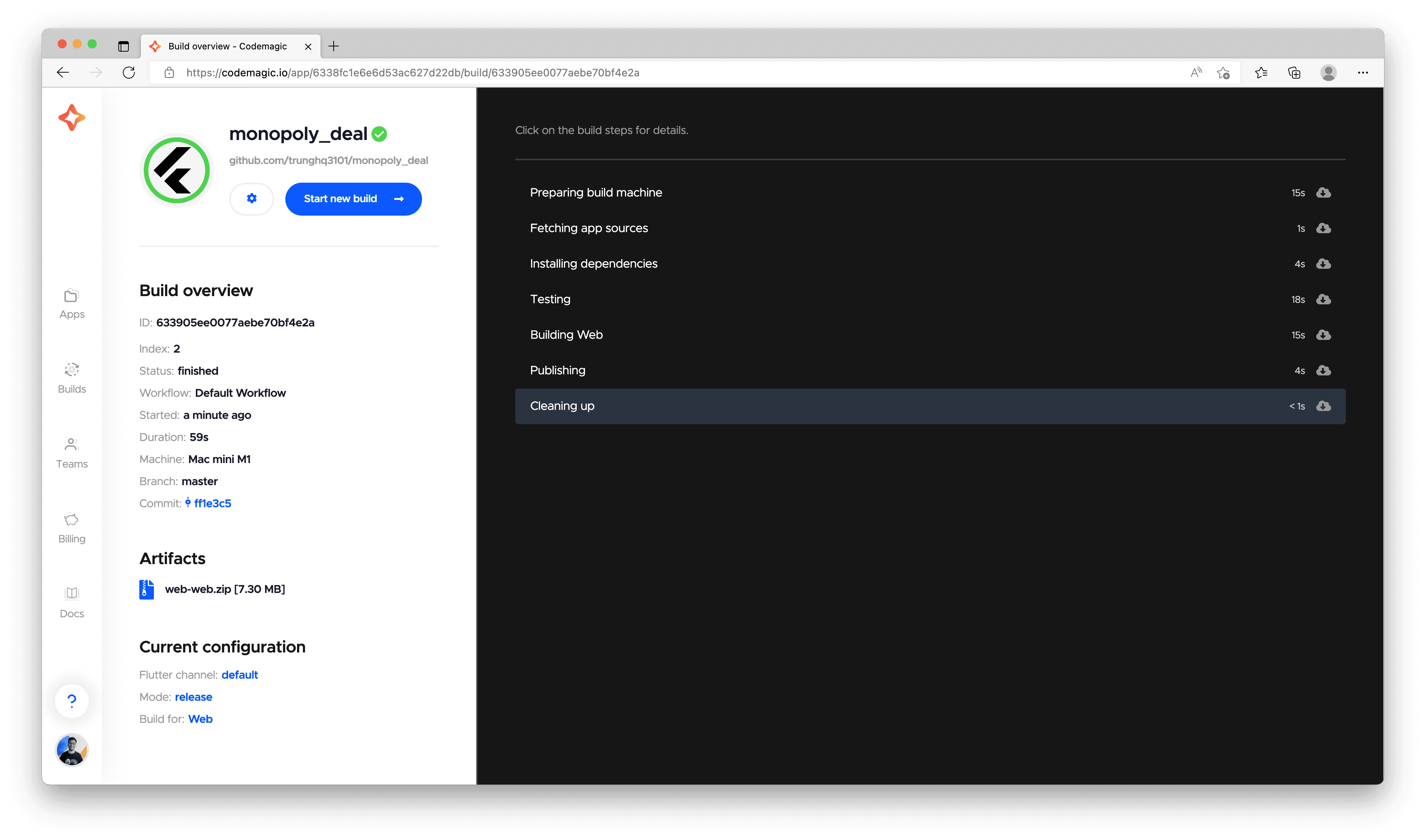Click the zip file icon for artifact
This screenshot has height=840, width=1426.
(x=147, y=589)
